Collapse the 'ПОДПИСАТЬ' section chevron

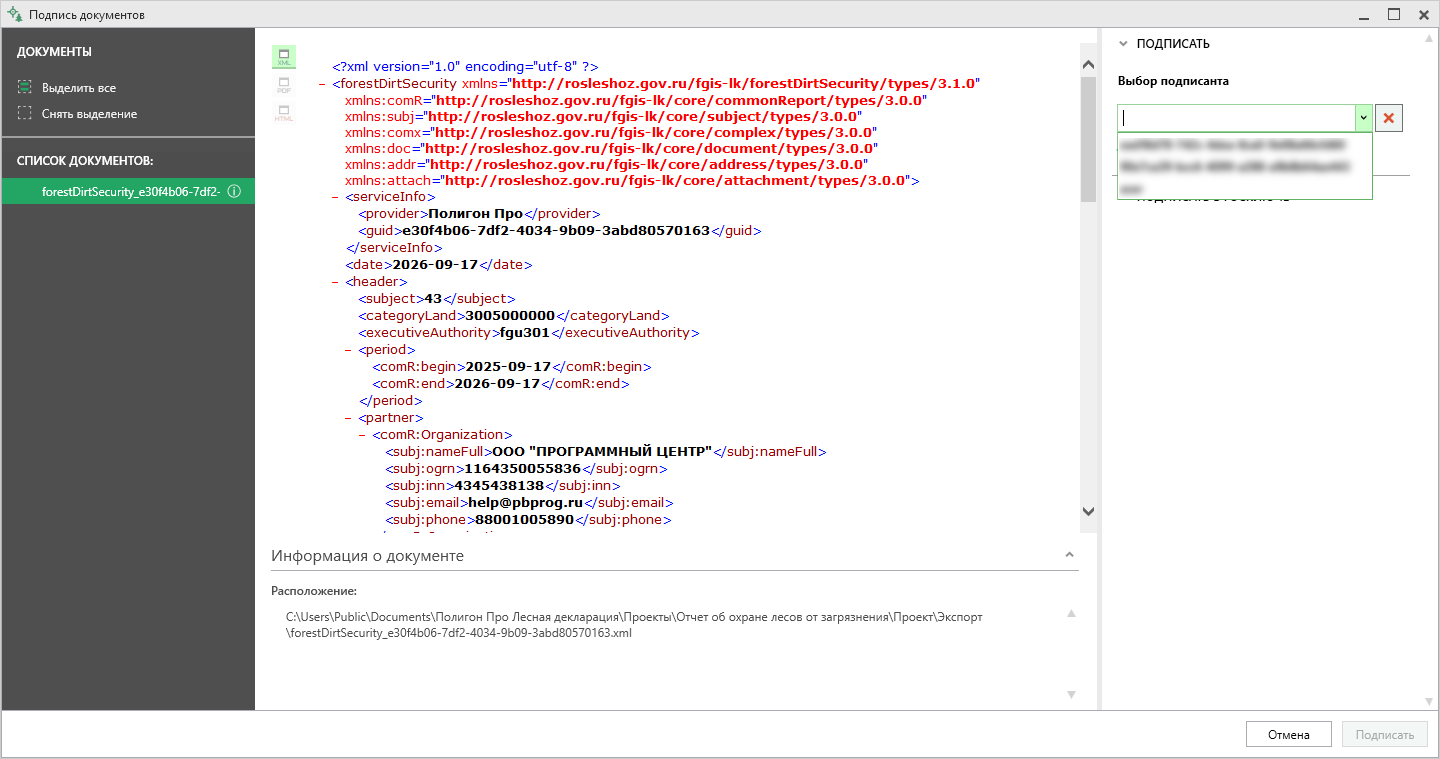[x=1123, y=44]
